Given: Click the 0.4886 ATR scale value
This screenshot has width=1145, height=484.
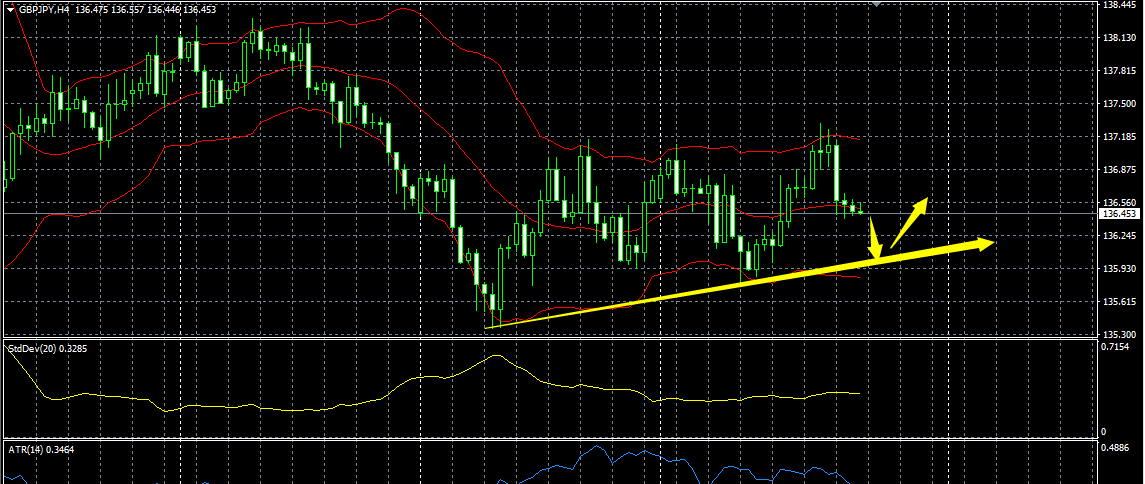Looking at the screenshot, I should 1116,449.
